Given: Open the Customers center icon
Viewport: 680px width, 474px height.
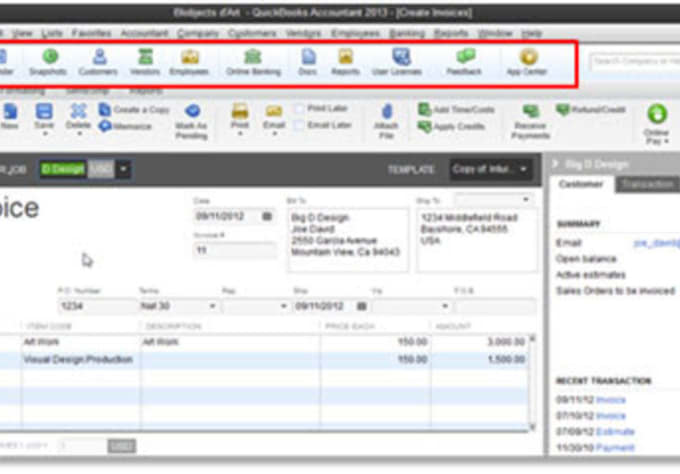Looking at the screenshot, I should point(98,62).
